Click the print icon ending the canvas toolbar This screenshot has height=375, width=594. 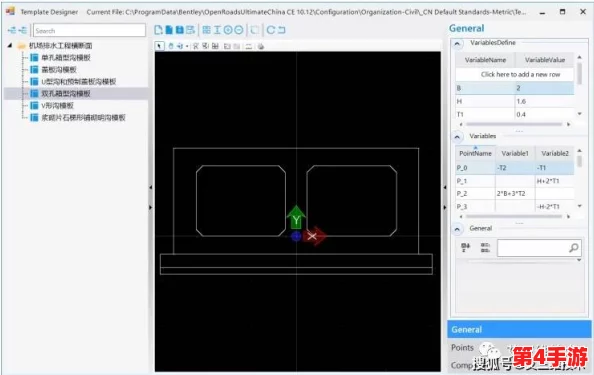tap(261, 47)
